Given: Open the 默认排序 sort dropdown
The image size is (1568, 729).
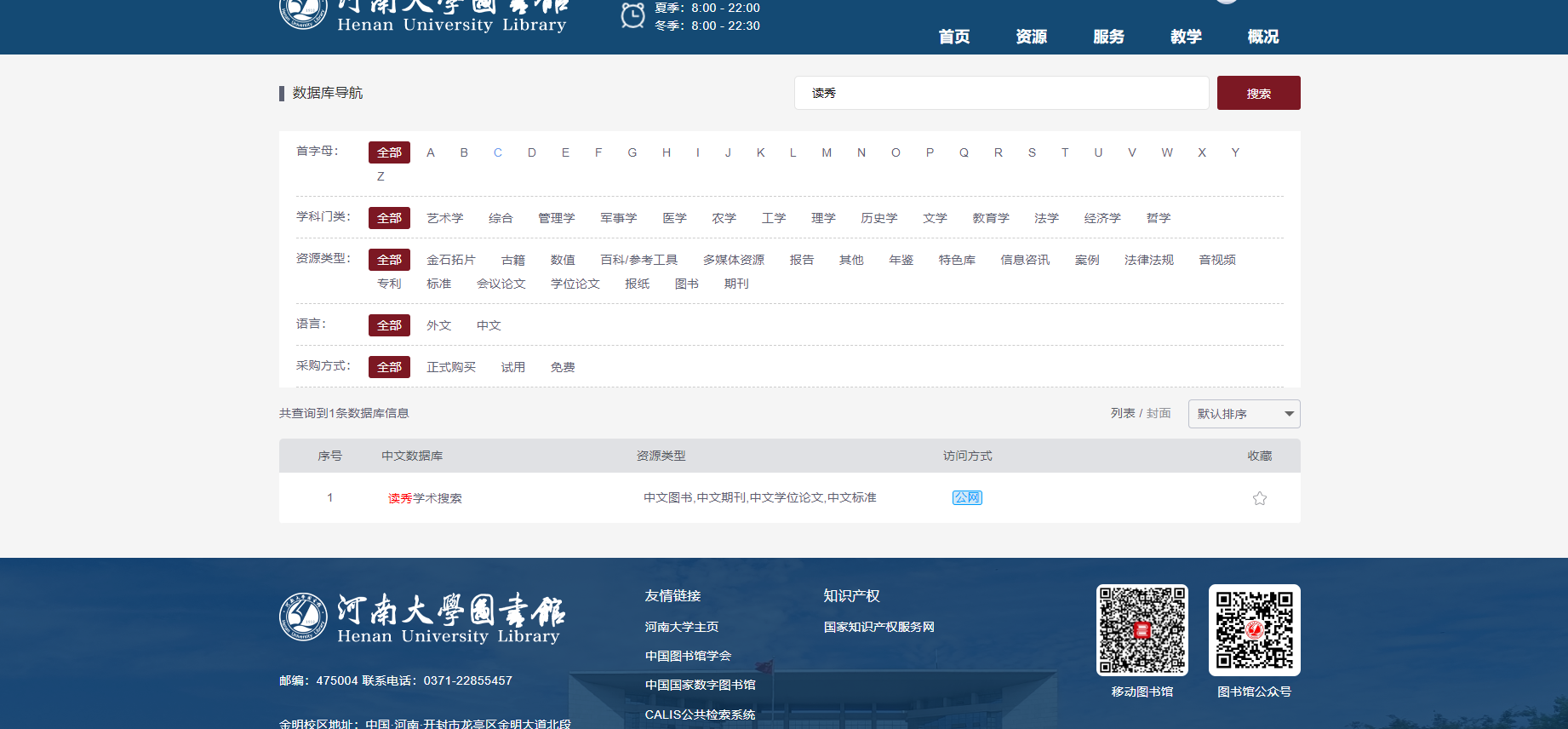Looking at the screenshot, I should point(1243,414).
